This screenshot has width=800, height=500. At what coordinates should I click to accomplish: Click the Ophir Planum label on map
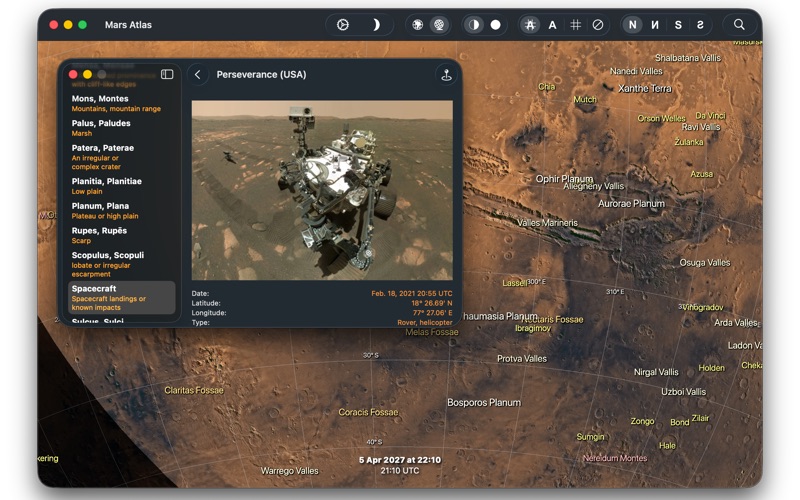[564, 179]
